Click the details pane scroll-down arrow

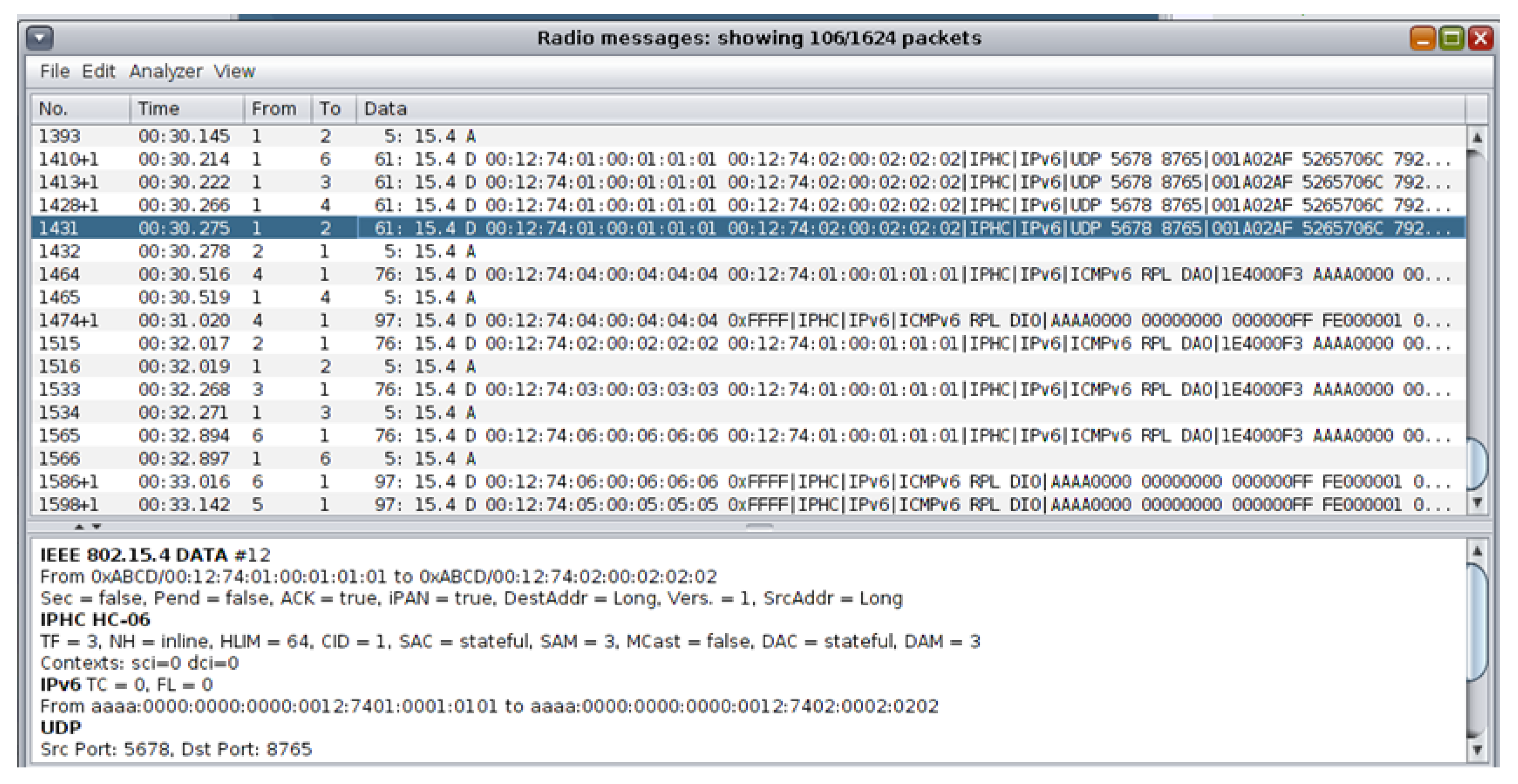pos(1477,750)
